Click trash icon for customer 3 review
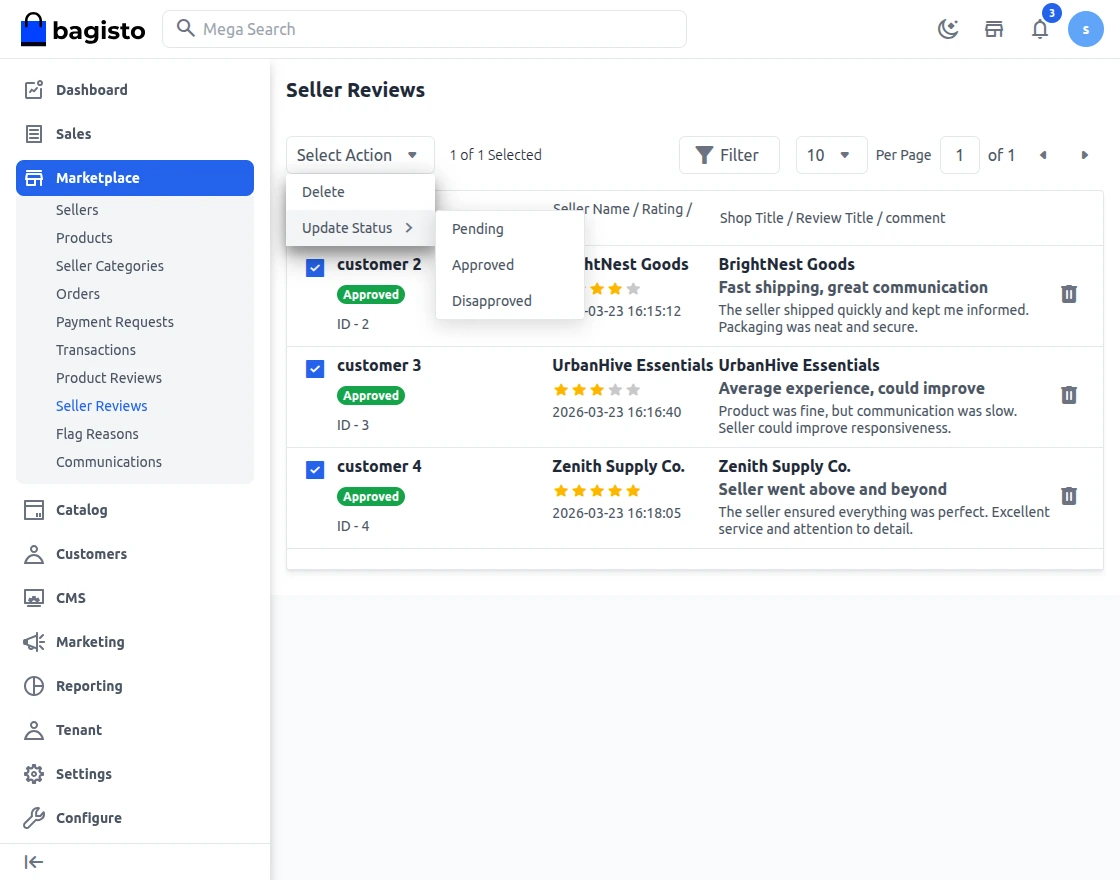This screenshot has height=880, width=1120. pyautogui.click(x=1069, y=395)
